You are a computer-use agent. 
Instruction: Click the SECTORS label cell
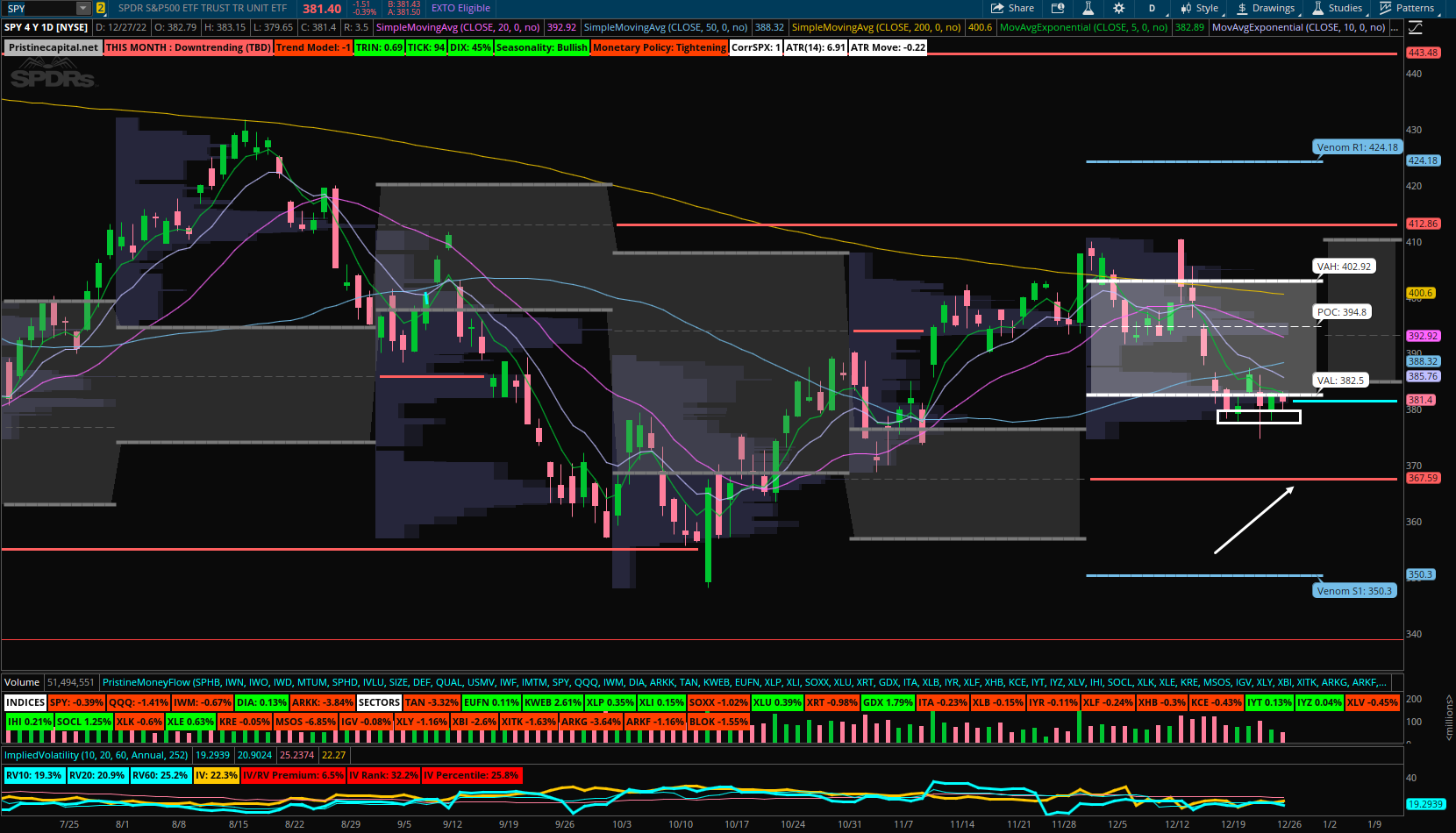coord(379,702)
